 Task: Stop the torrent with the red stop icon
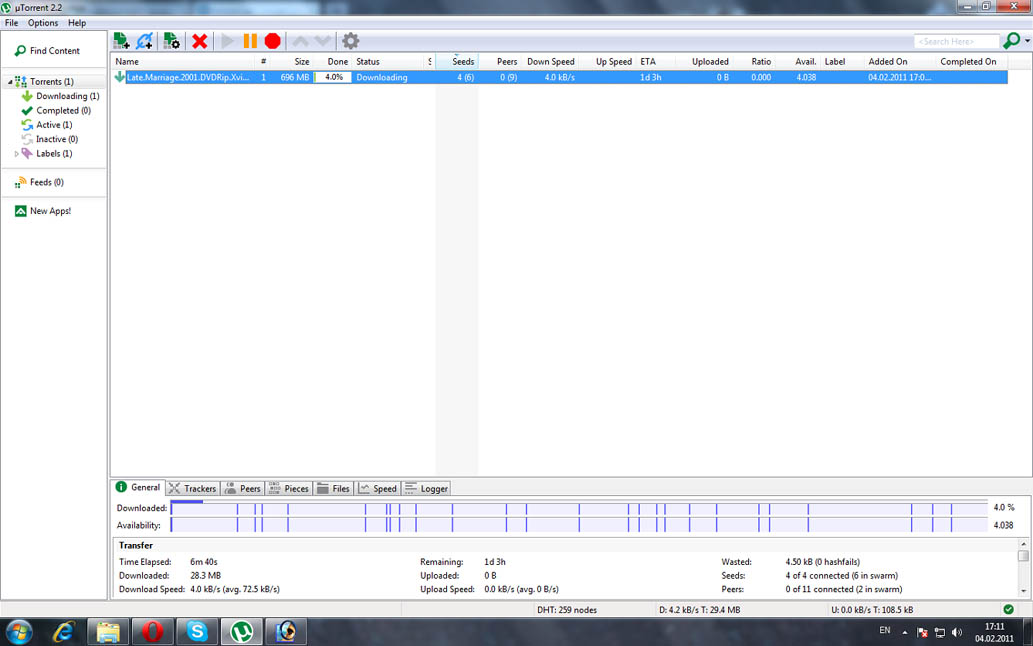[x=272, y=41]
